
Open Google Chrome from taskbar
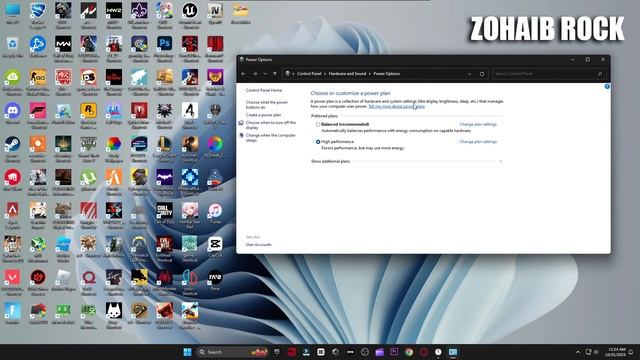(409, 352)
